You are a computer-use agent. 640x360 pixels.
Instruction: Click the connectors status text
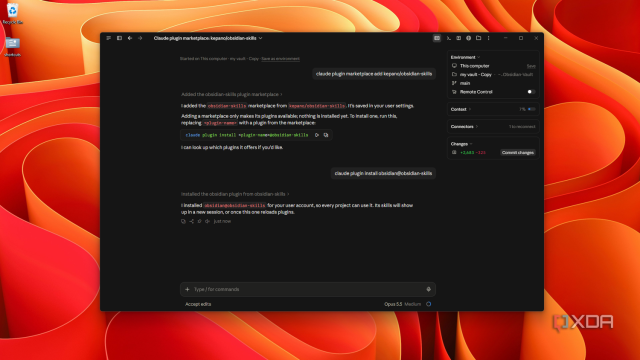click(522, 127)
